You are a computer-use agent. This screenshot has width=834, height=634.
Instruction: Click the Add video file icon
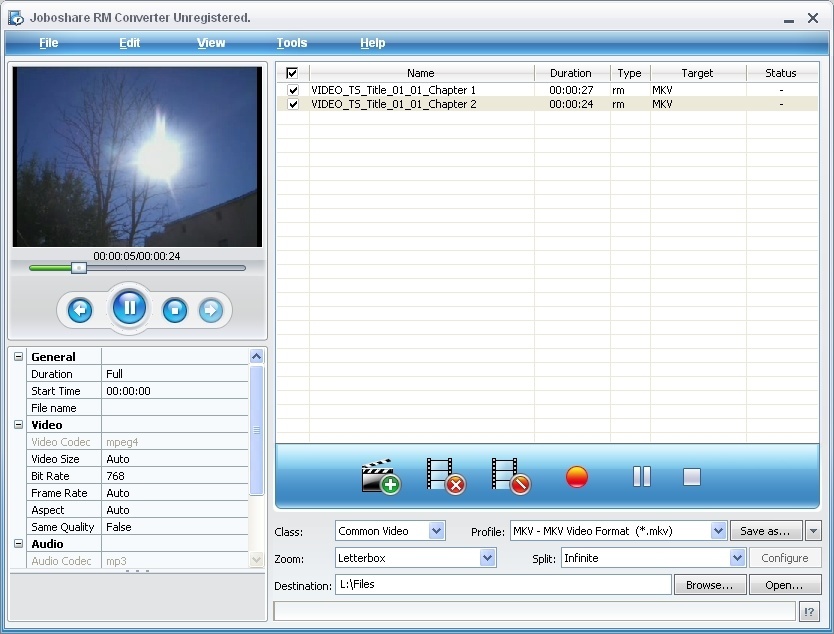pyautogui.click(x=380, y=476)
